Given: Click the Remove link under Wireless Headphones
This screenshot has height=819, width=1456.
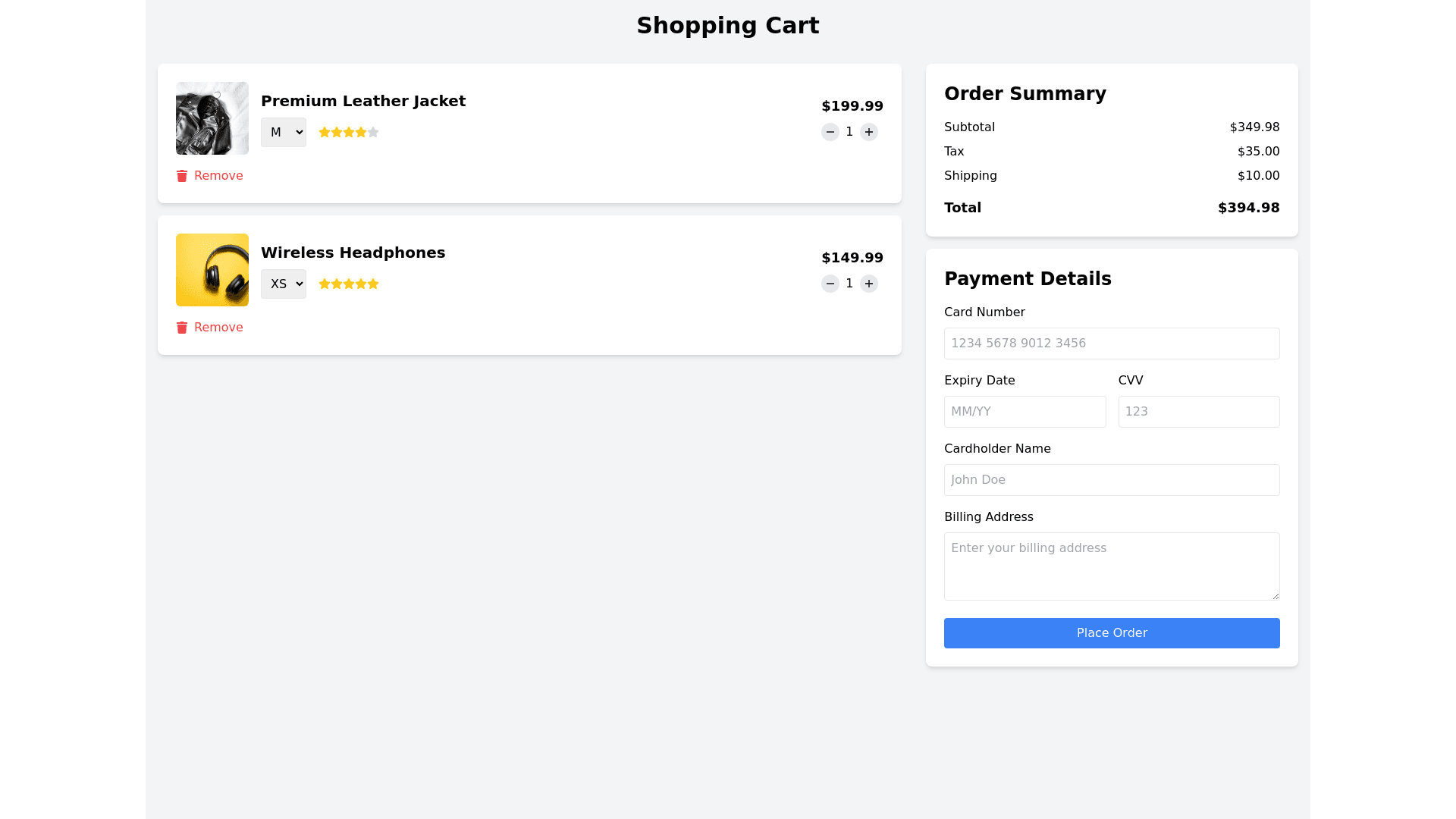Looking at the screenshot, I should (x=218, y=328).
